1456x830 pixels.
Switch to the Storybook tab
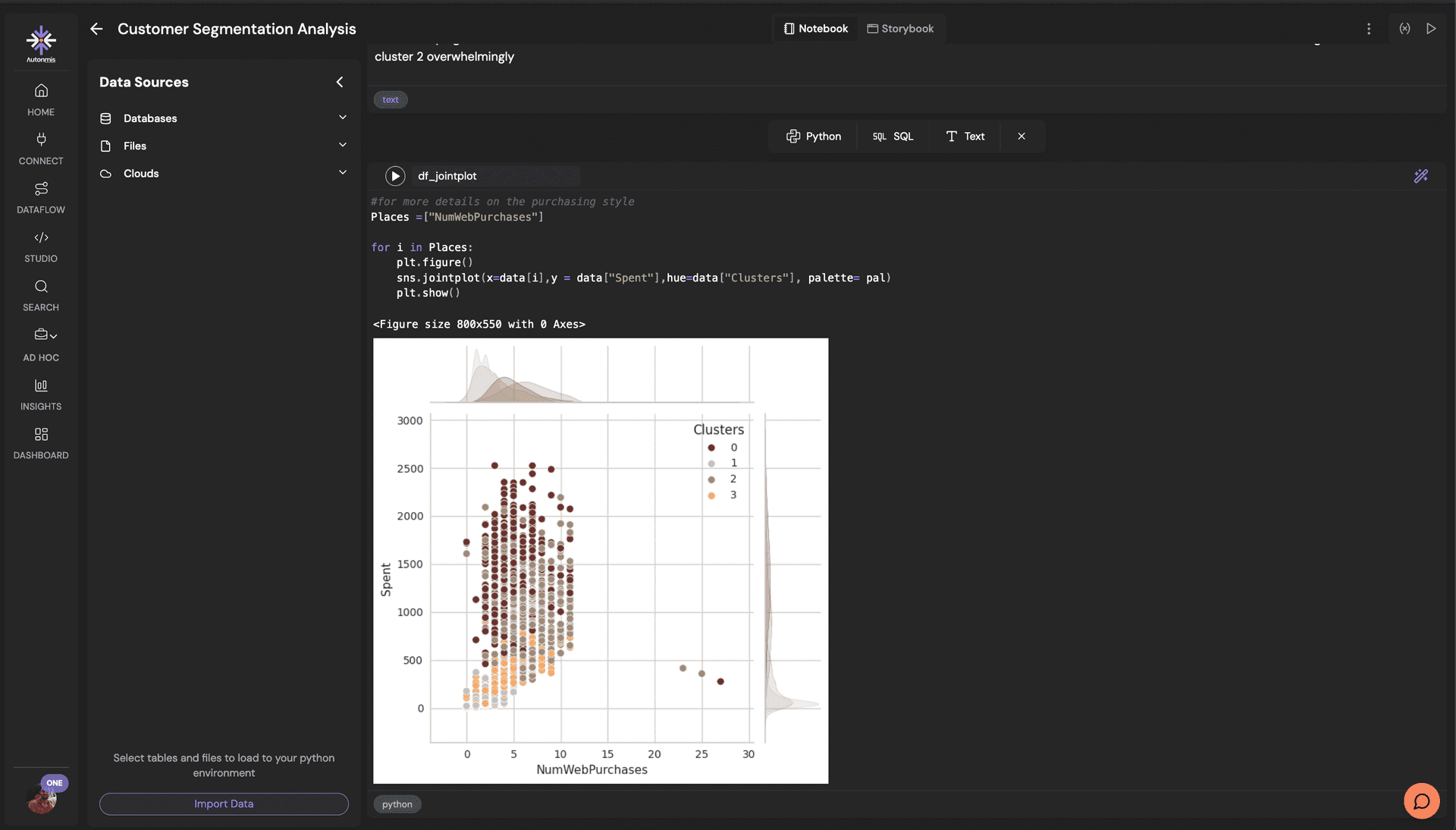point(899,28)
